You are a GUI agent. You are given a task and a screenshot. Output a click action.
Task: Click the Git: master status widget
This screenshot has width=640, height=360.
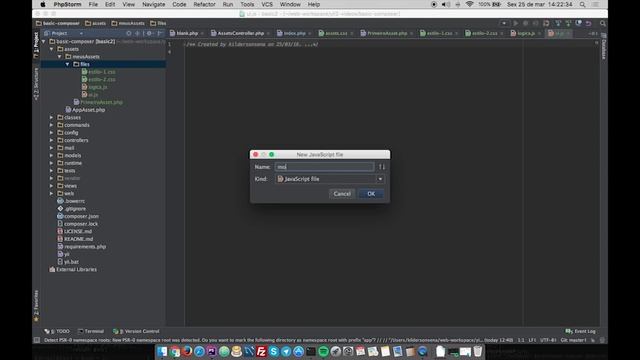point(573,340)
